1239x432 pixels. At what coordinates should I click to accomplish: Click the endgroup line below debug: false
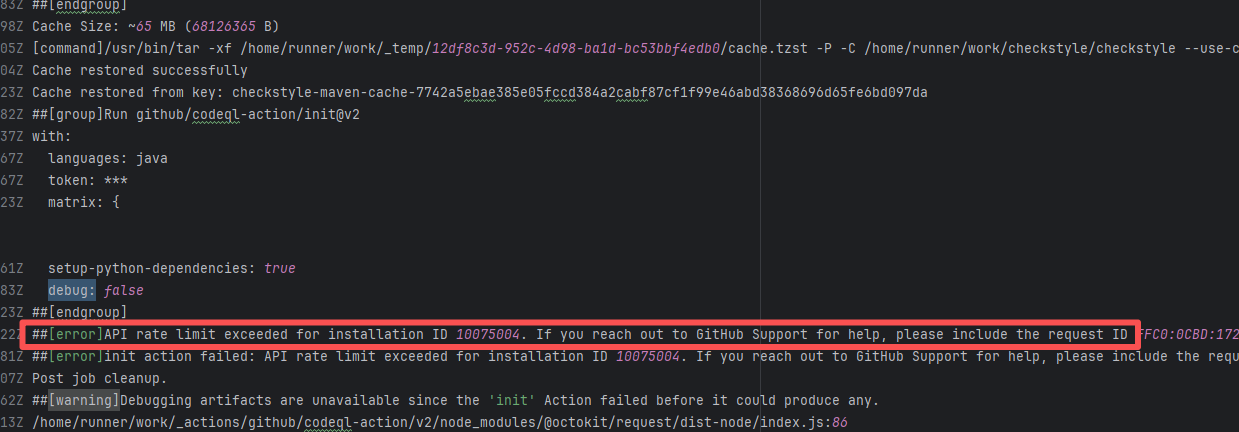[79, 312]
